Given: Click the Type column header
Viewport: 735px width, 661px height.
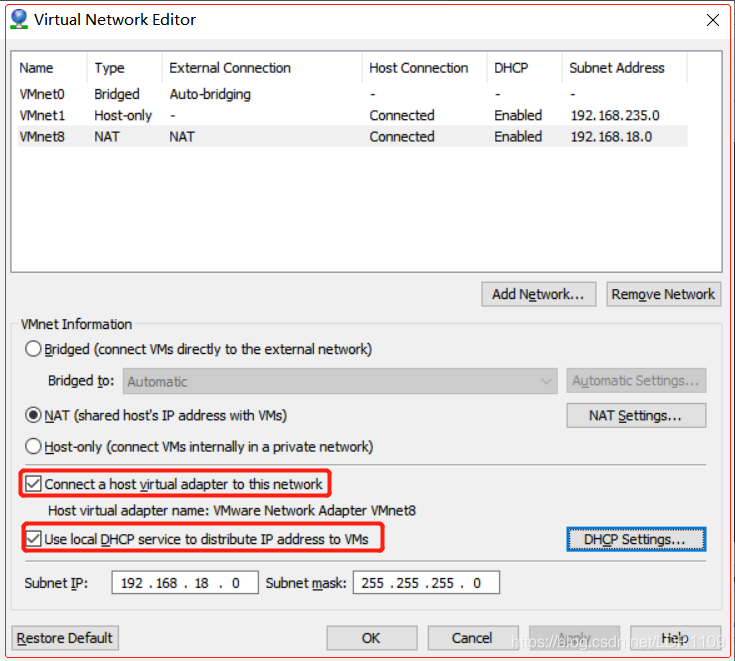Looking at the screenshot, I should [x=125, y=68].
